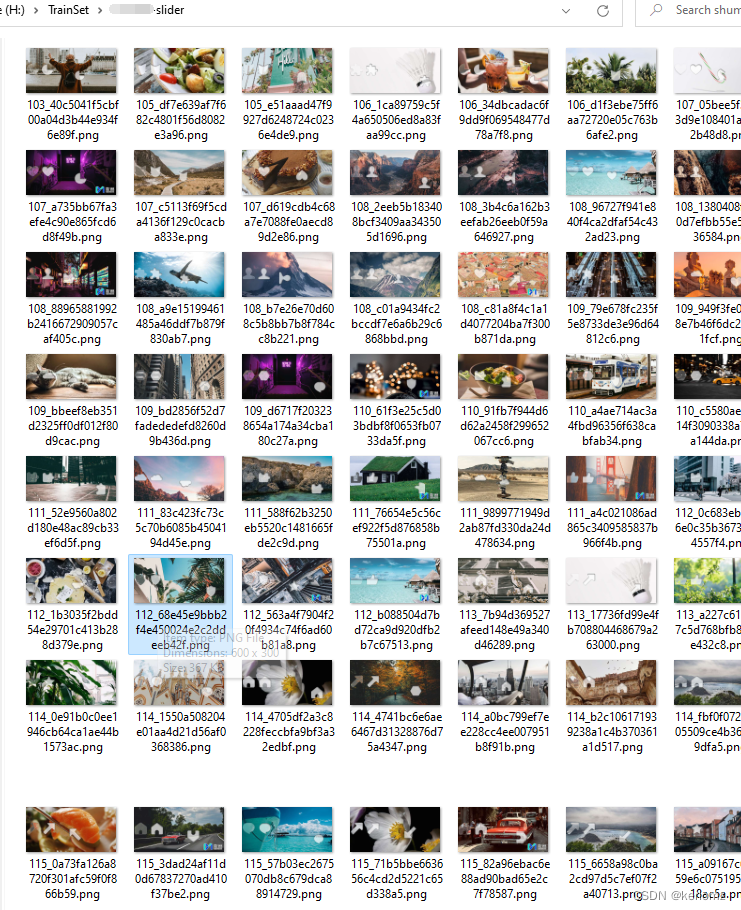
Task: Select thumbnail 108_3b4c6a162b3…646927.png
Action: [503, 172]
